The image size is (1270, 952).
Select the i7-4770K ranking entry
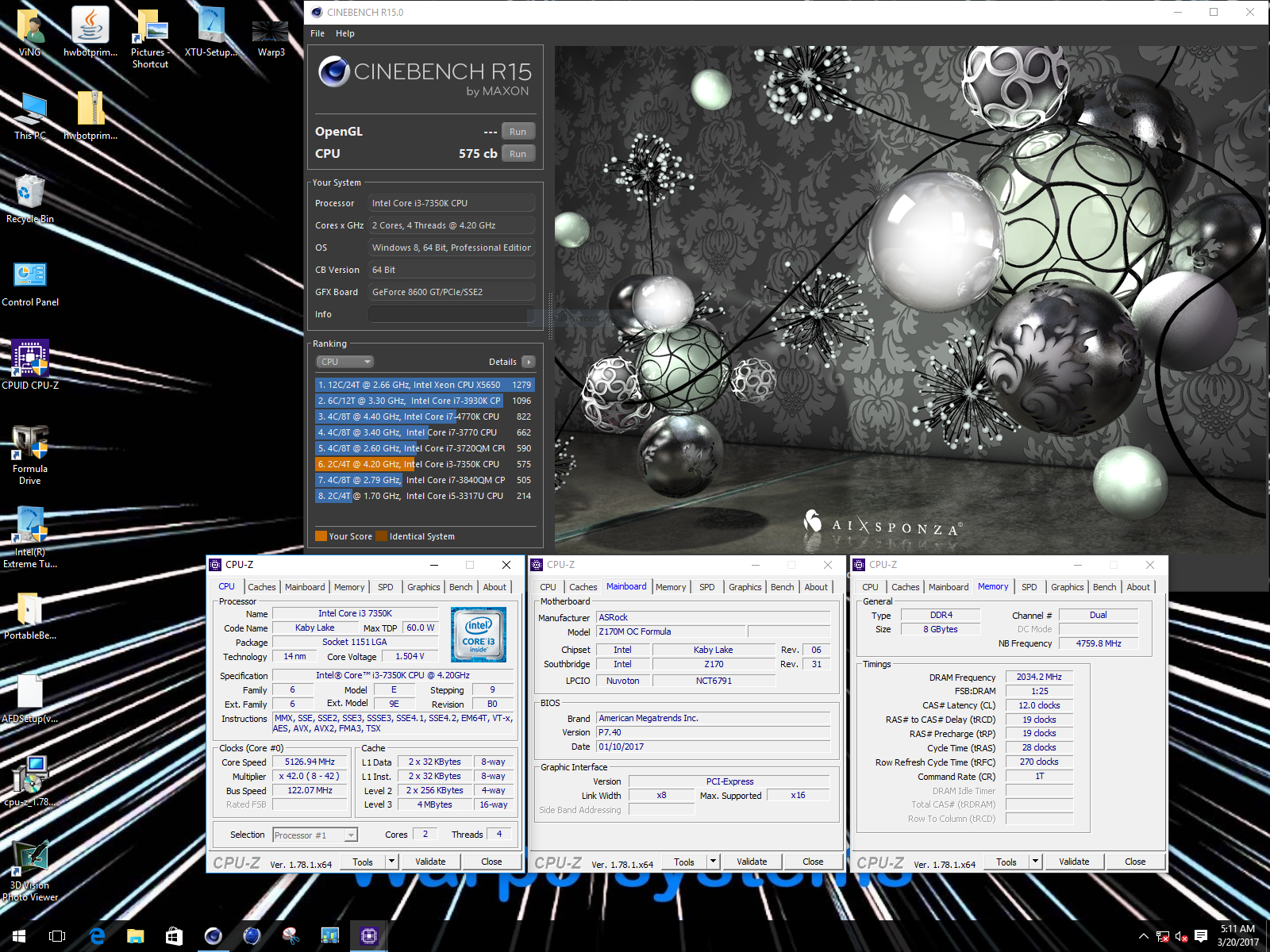pyautogui.click(x=425, y=416)
